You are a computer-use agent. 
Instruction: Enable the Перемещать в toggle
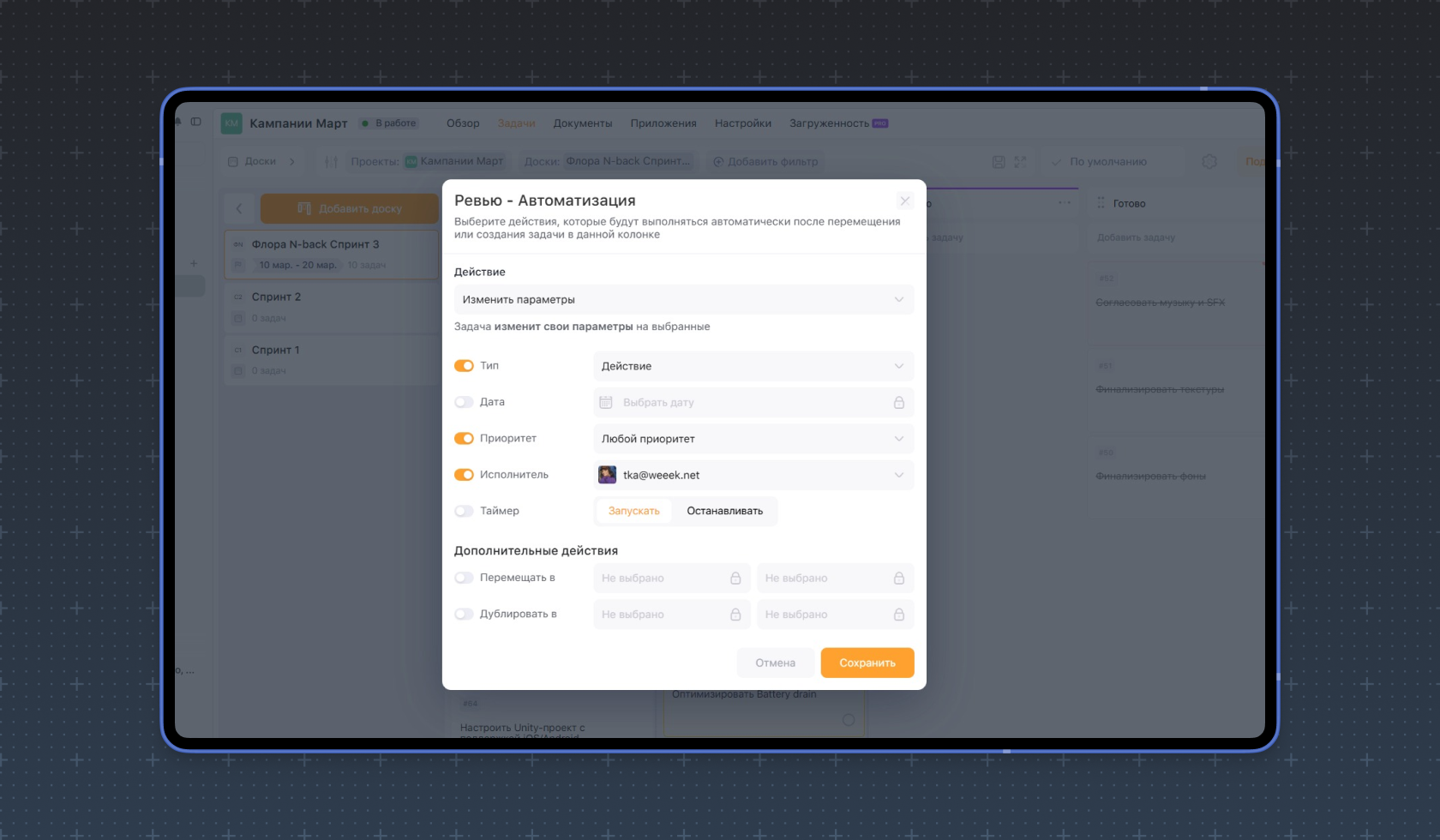click(464, 578)
